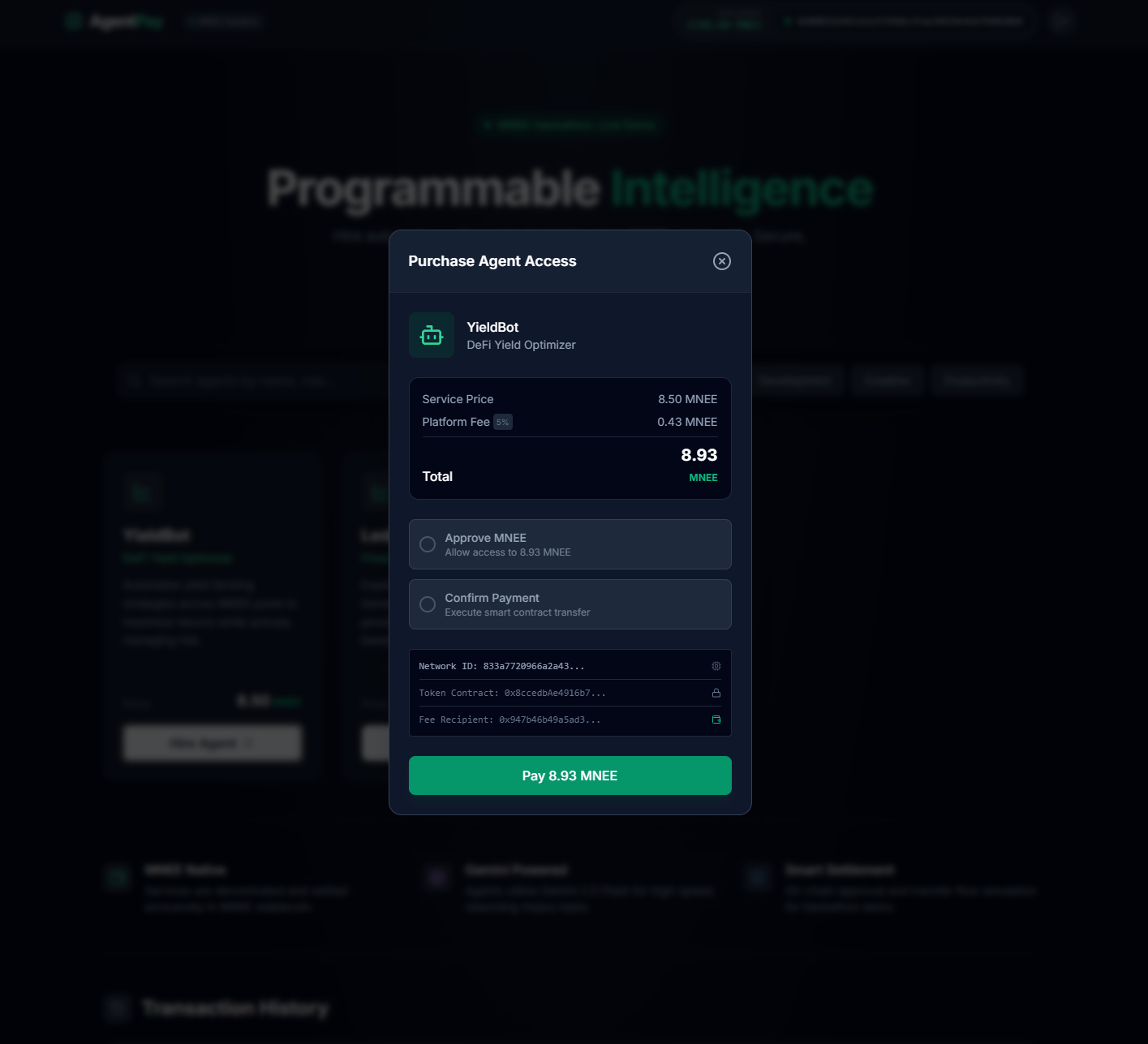
Task: Click the wallet icon beside Fee Recipient
Action: coord(716,720)
